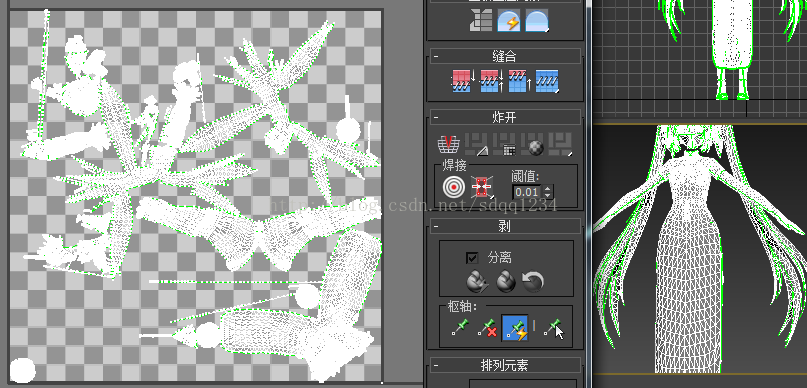The height and width of the screenshot is (388, 807).
Task: Click the Target Weld bullseye icon in 焊接
Action: pyautogui.click(x=453, y=187)
